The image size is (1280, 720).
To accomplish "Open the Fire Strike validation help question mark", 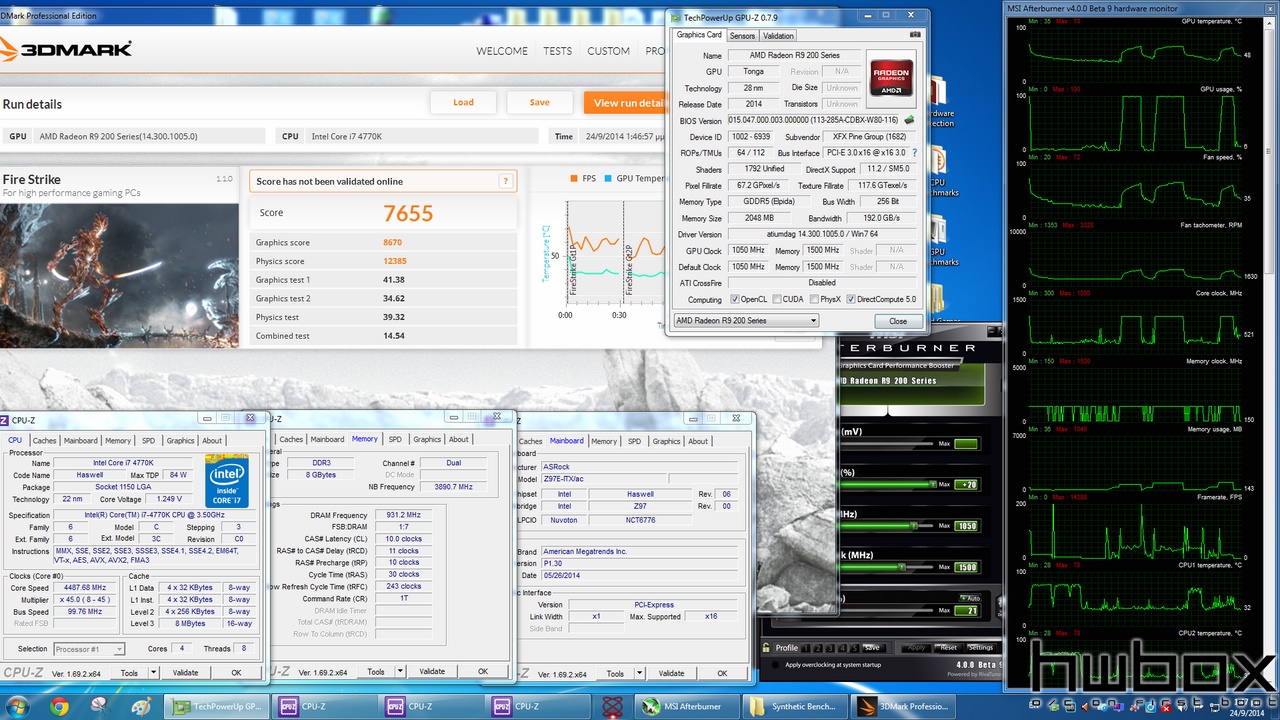I will tap(506, 181).
